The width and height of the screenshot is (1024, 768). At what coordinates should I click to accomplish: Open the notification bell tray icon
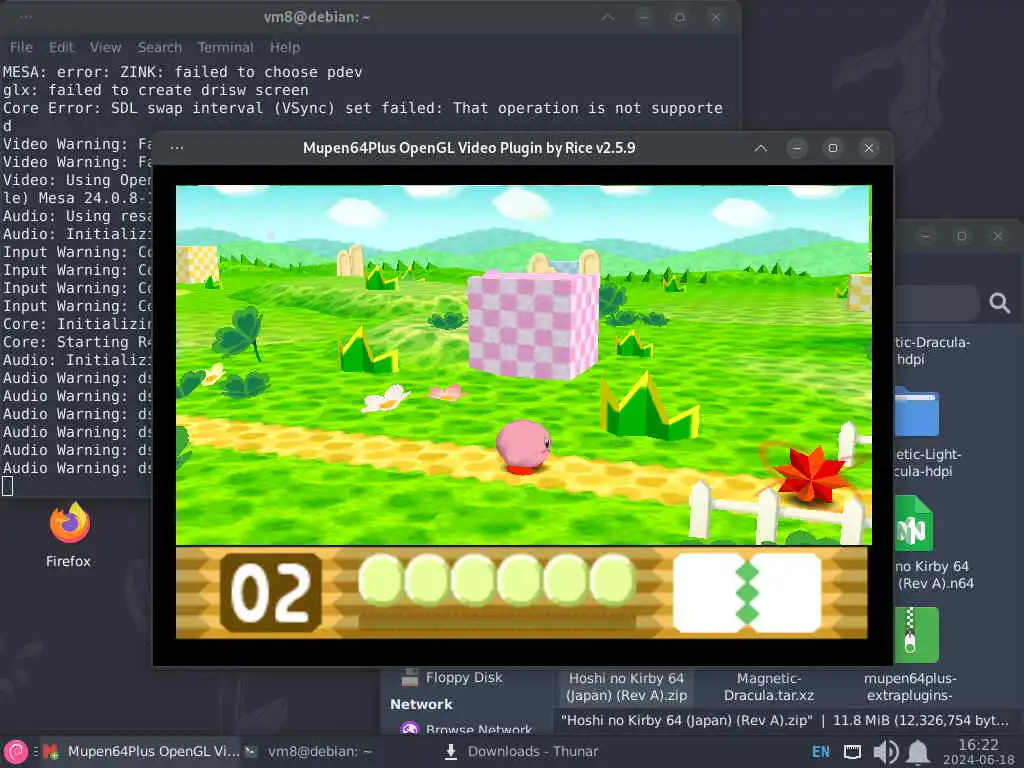918,752
